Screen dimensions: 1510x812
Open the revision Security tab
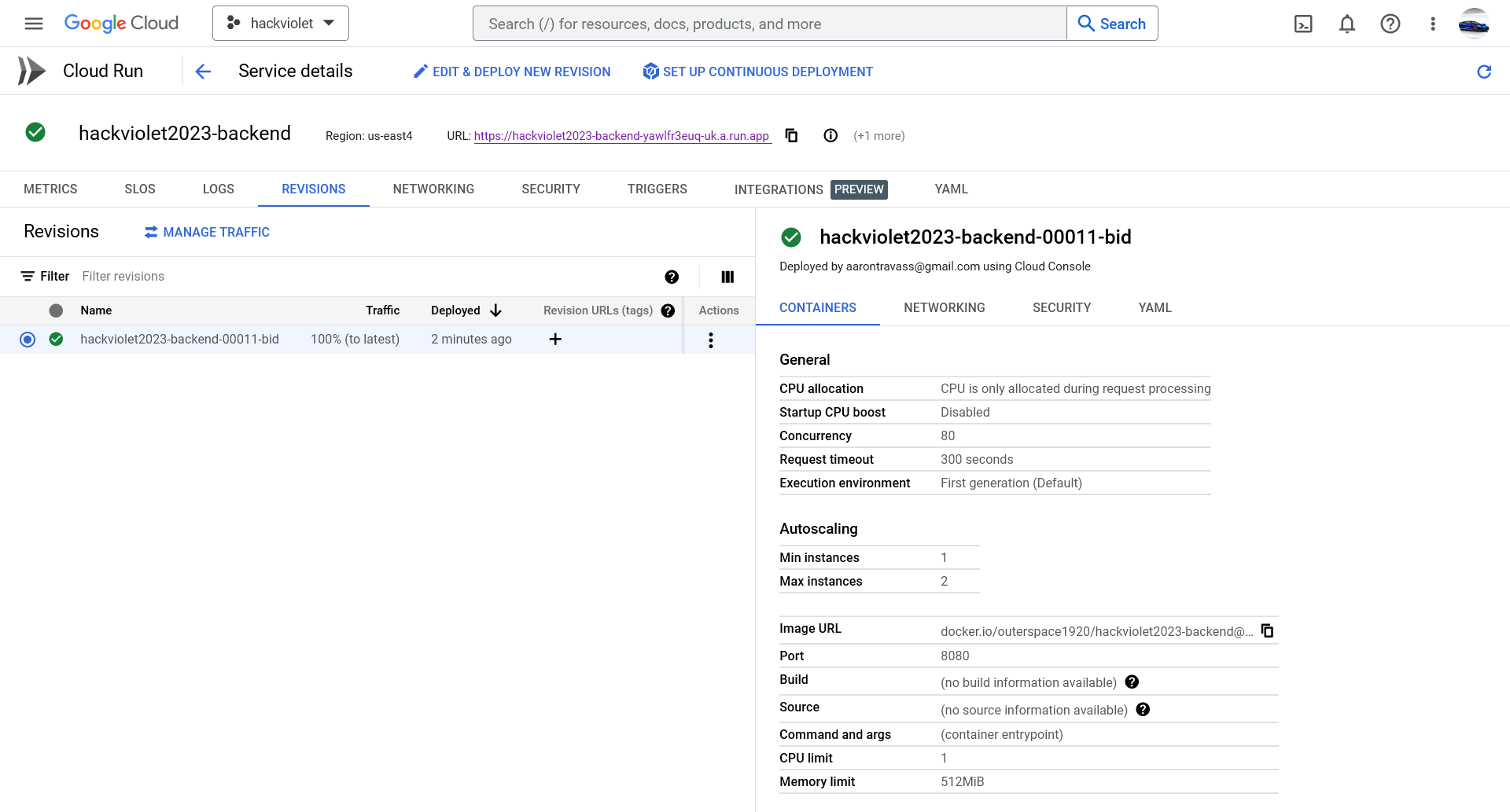pos(1062,307)
